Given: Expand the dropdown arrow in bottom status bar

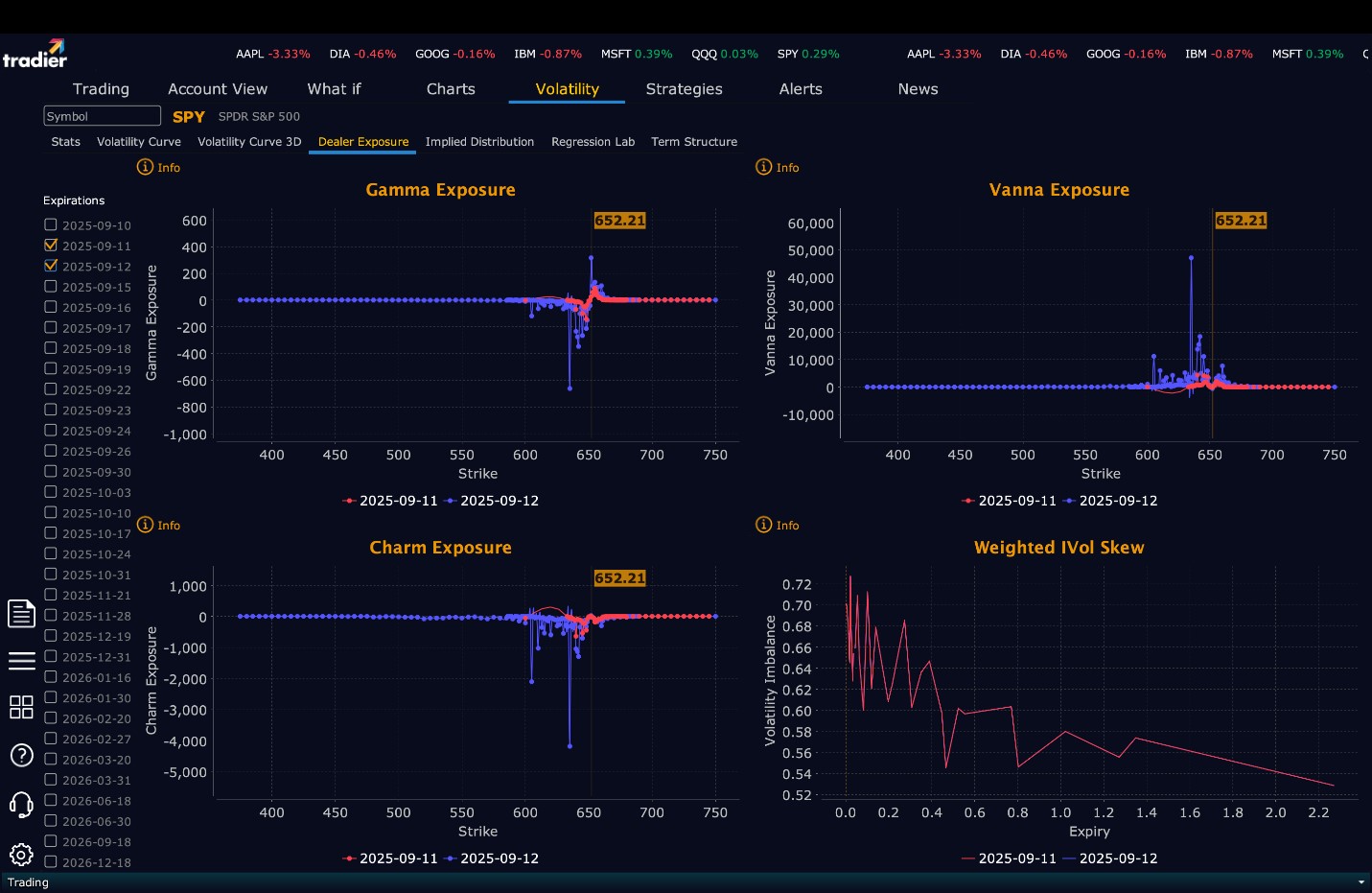Looking at the screenshot, I should 1361,882.
